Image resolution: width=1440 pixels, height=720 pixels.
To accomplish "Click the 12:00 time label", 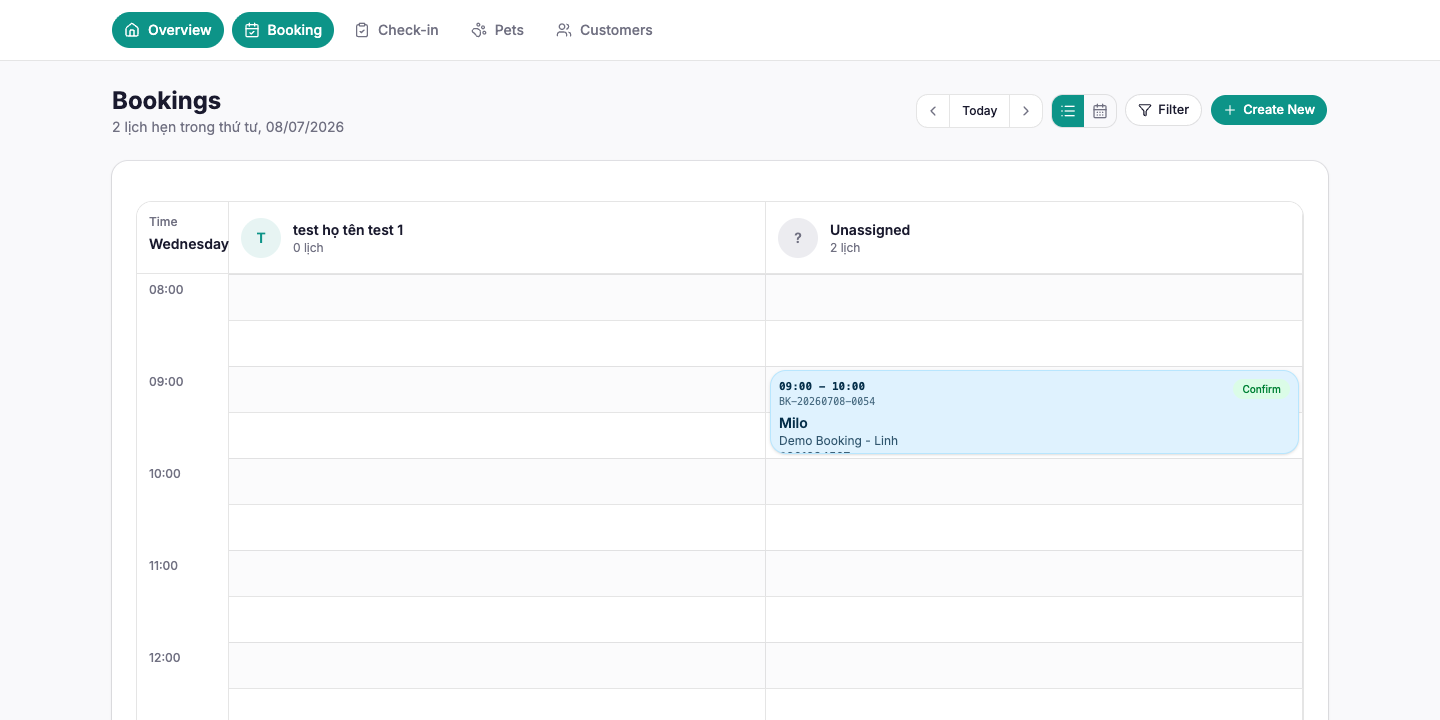I will point(165,658).
